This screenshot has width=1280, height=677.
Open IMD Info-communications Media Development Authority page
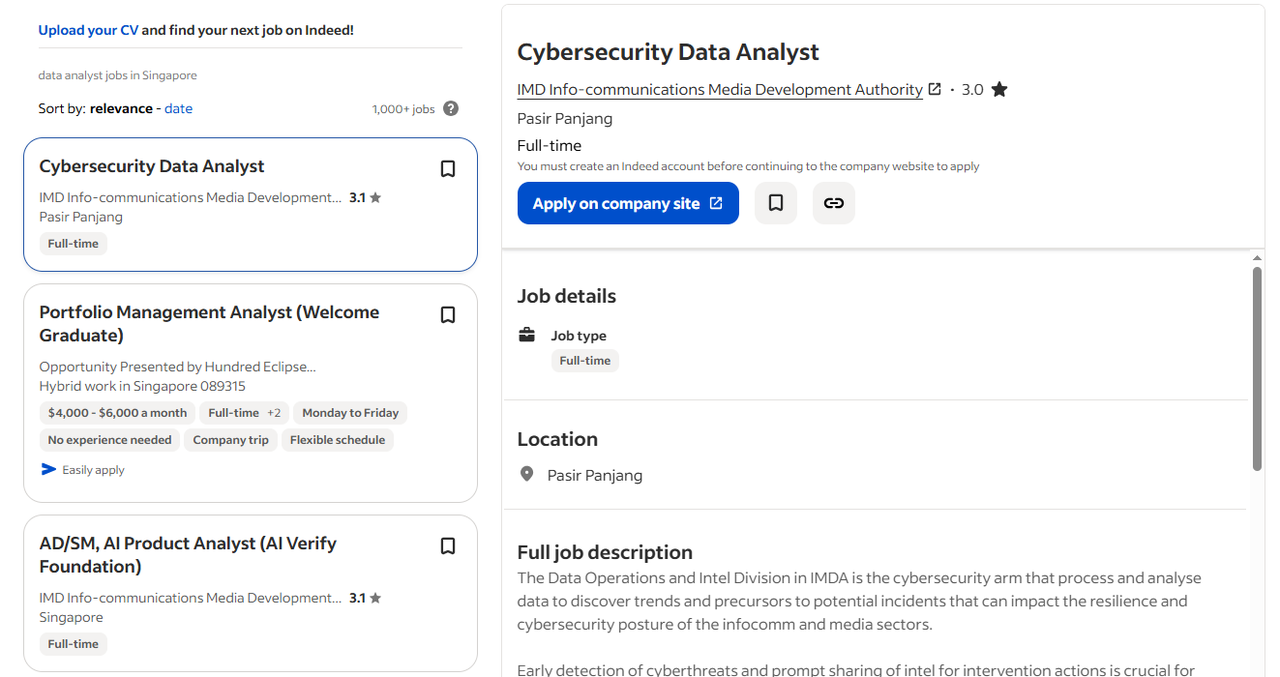click(719, 90)
